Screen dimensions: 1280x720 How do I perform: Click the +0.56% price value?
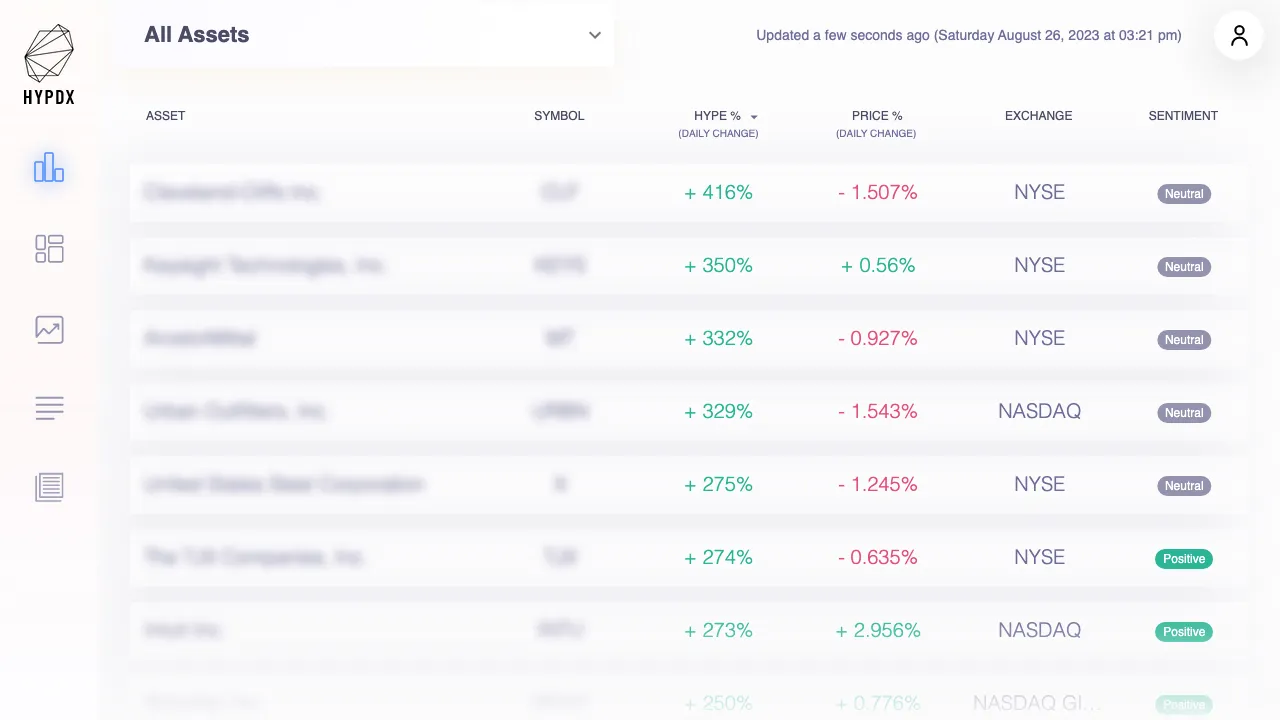[877, 265]
